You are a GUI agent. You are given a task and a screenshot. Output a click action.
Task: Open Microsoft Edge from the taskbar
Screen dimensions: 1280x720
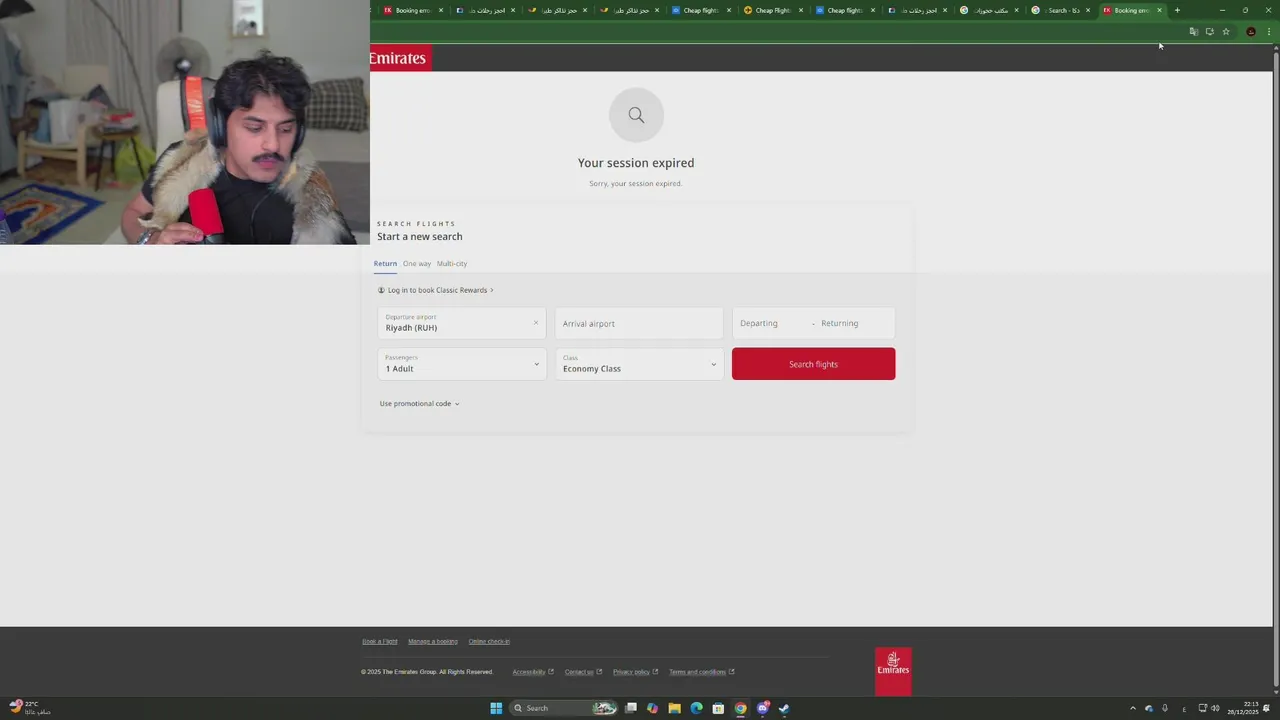(697, 708)
